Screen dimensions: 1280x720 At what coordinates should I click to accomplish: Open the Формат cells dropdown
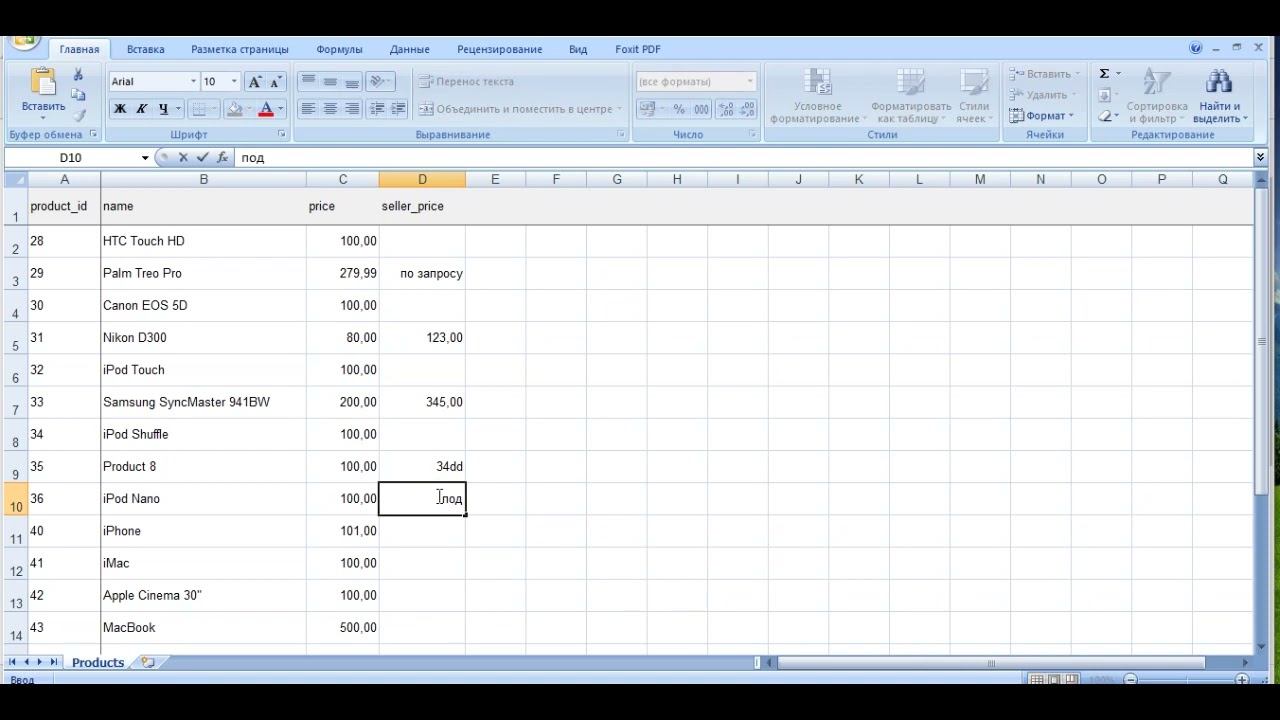tap(1042, 116)
